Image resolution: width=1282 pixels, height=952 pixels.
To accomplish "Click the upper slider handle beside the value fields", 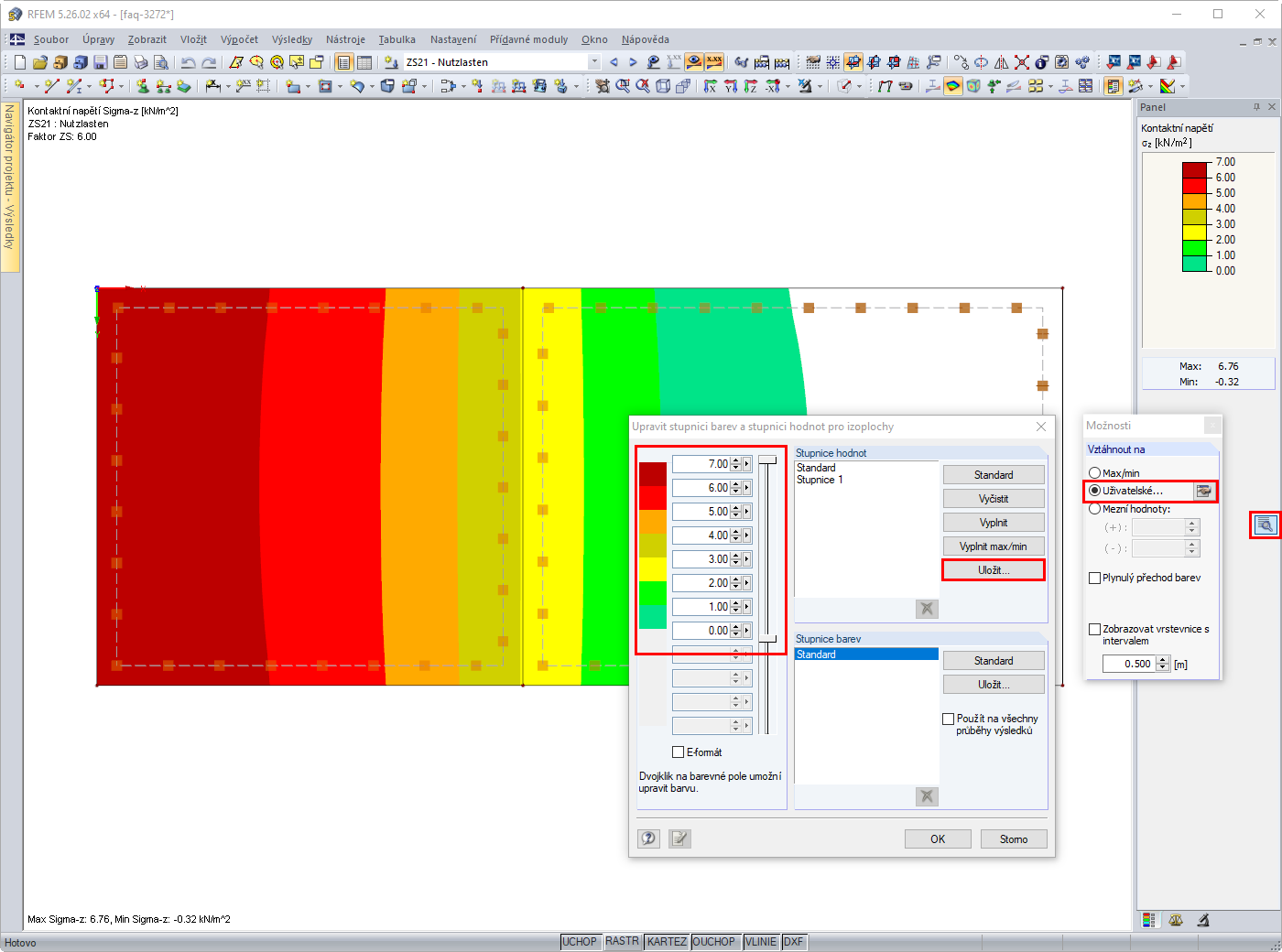I will [x=767, y=460].
